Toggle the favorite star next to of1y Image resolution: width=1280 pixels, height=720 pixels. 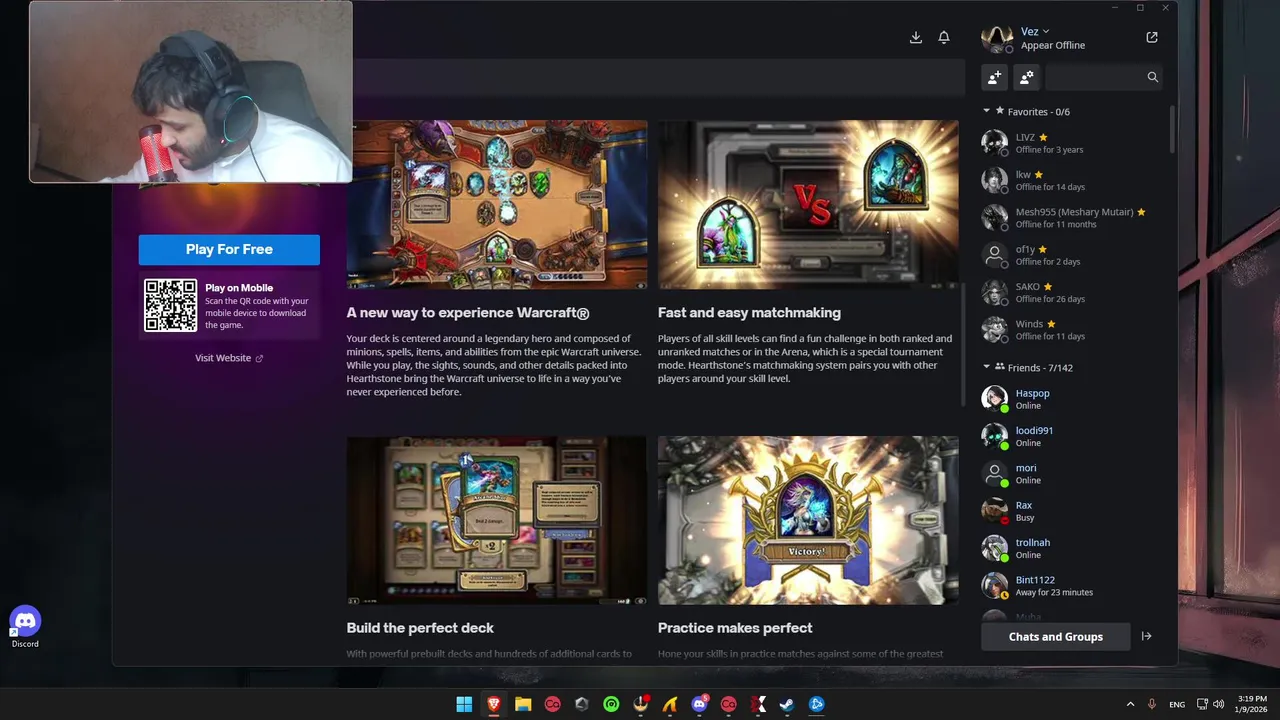pyautogui.click(x=1043, y=249)
